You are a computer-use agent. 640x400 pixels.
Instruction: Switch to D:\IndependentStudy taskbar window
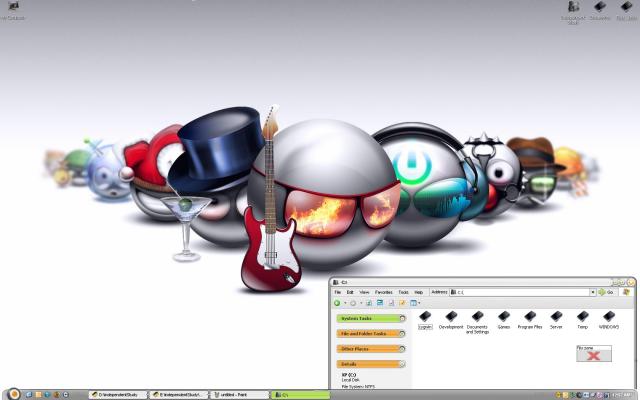tap(118, 395)
